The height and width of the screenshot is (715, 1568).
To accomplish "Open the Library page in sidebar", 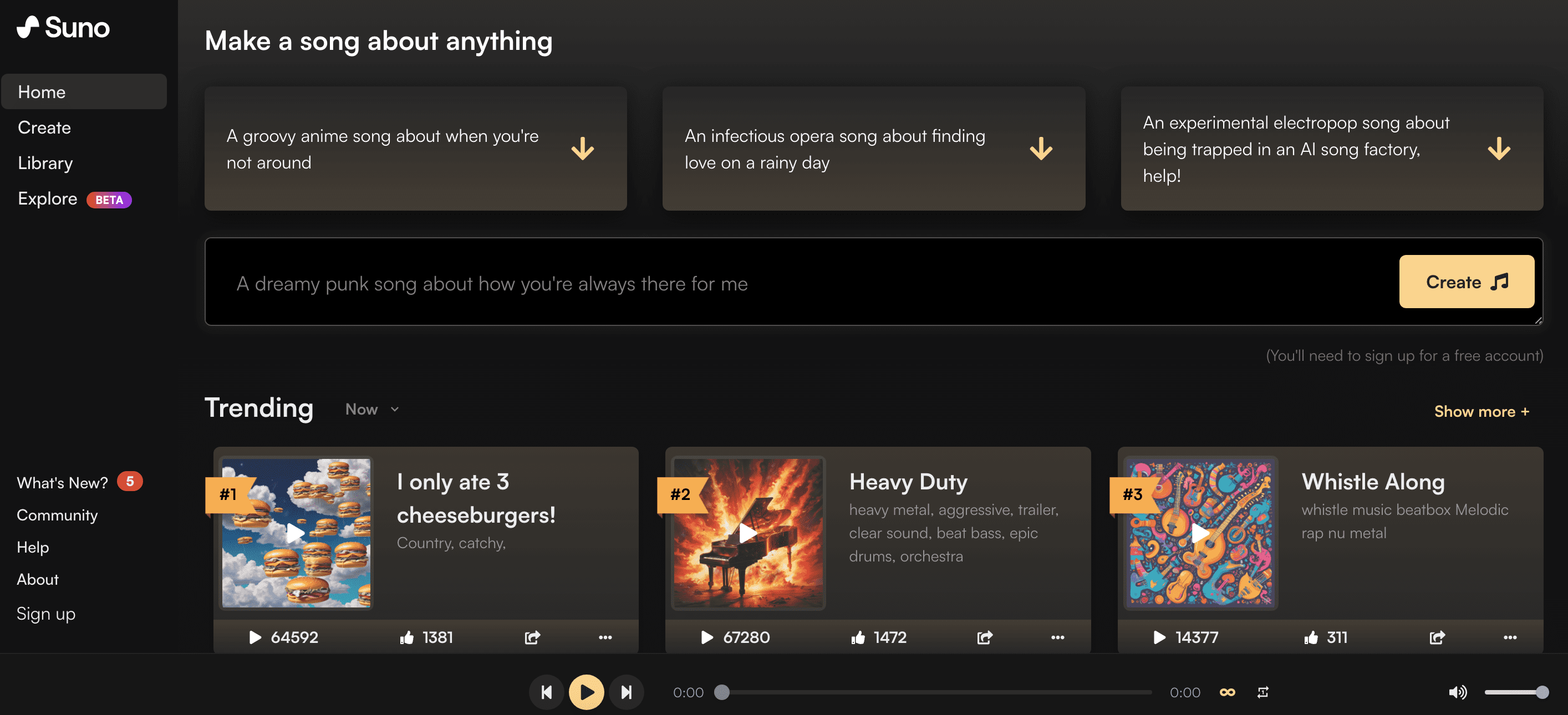I will pyautogui.click(x=45, y=163).
